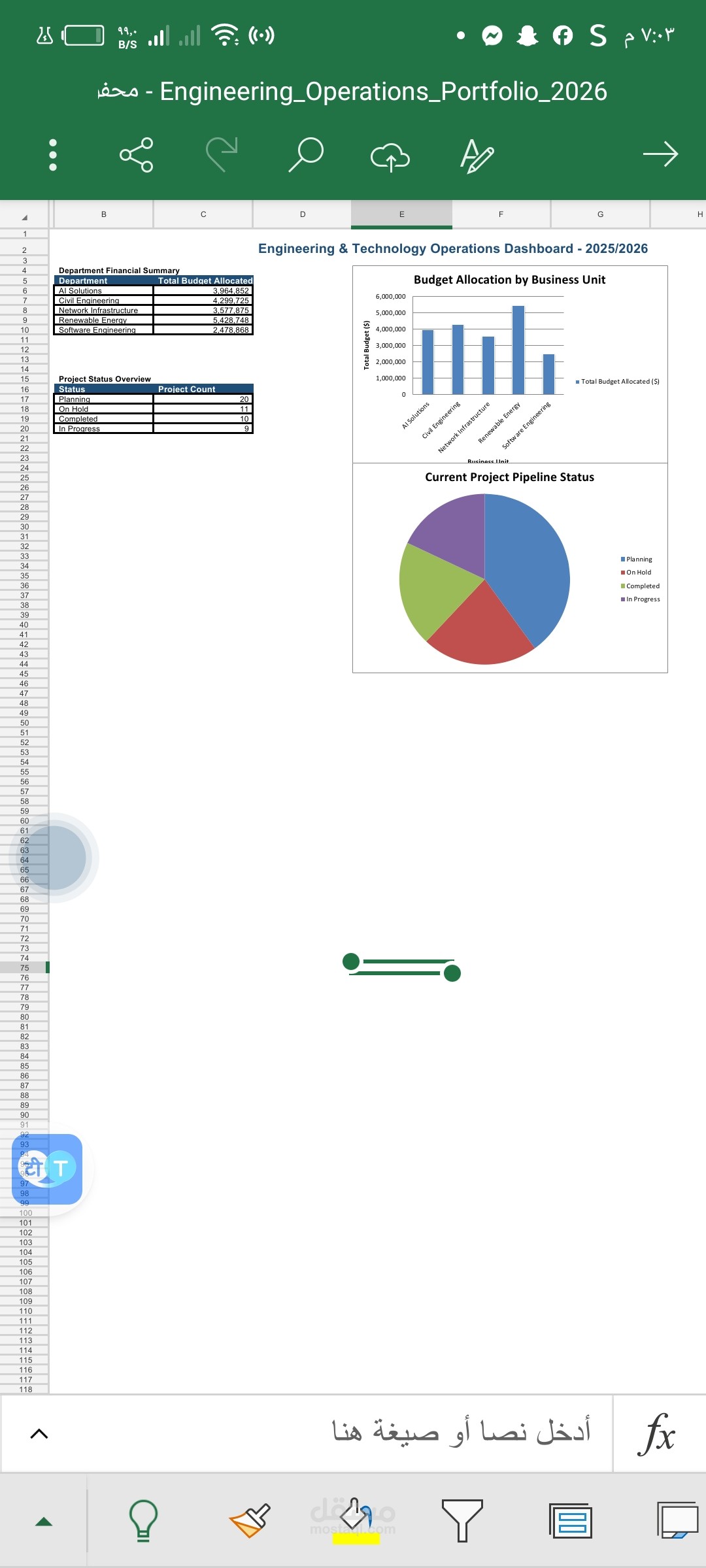
Task: Tap the 'Renewable Energy' cell
Action: [103, 320]
